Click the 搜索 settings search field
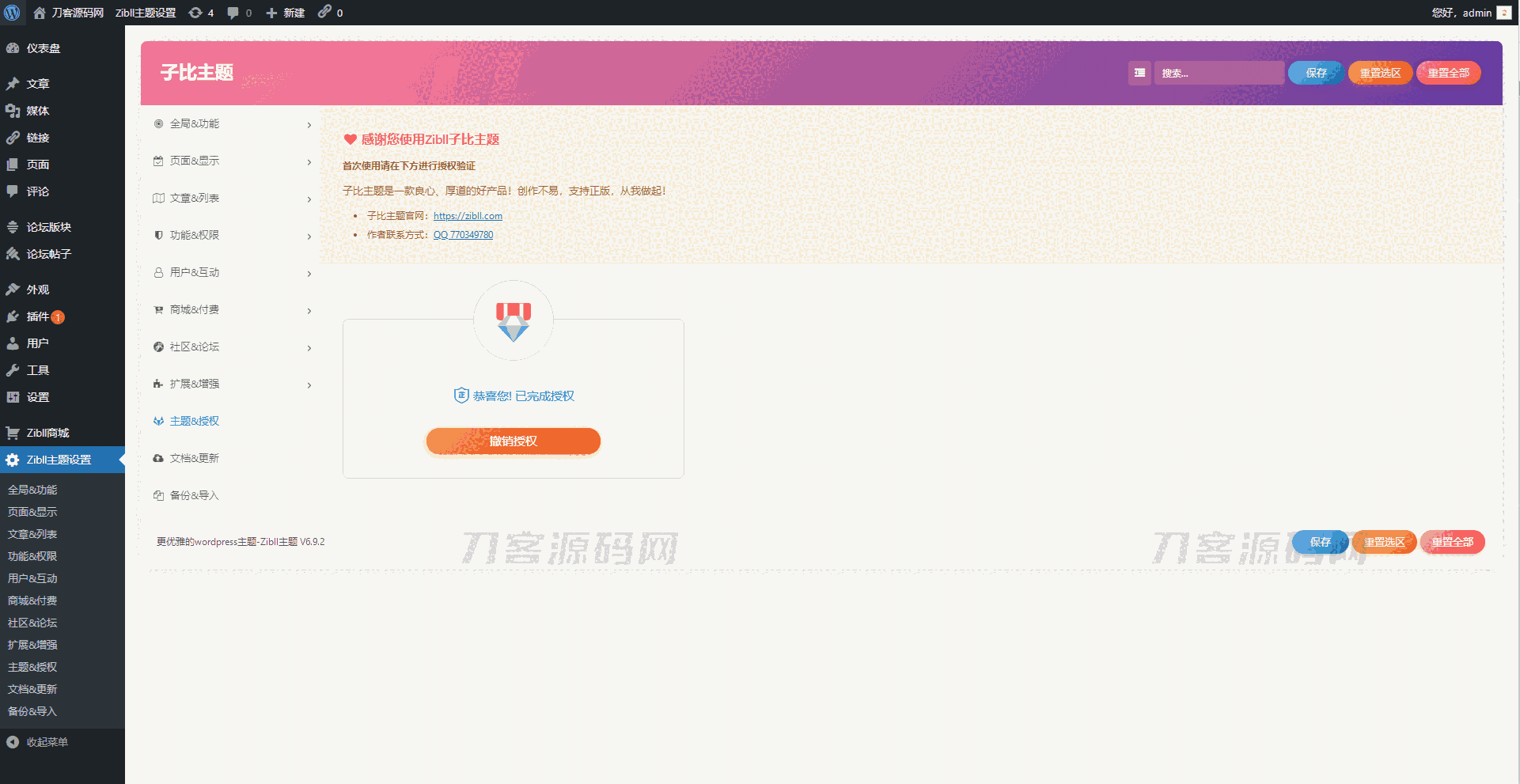This screenshot has height=784, width=1520. (x=1219, y=73)
